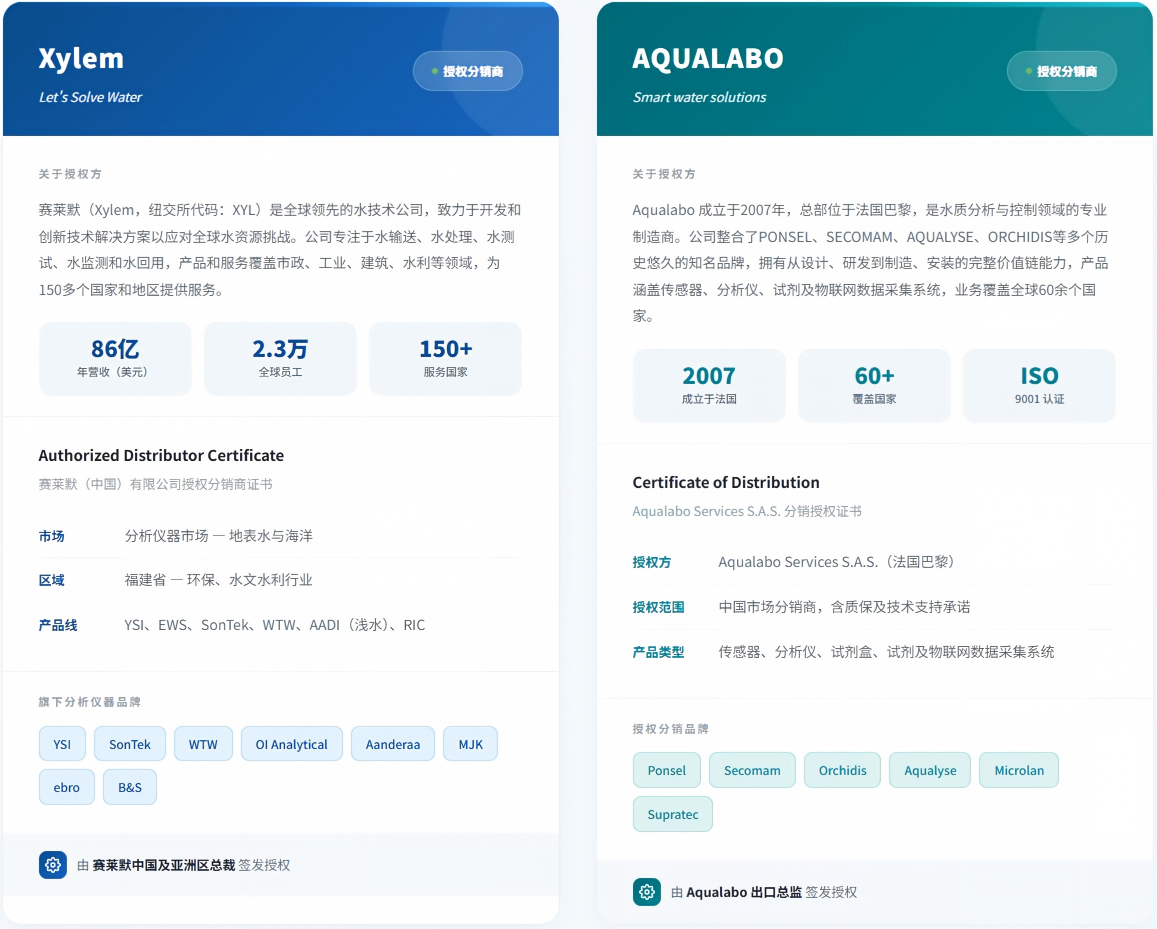Viewport: 1157px width, 929px height.
Task: Click the 赛莱默（中国）有限公司授权分销商证书 subtitle
Action: click(156, 484)
